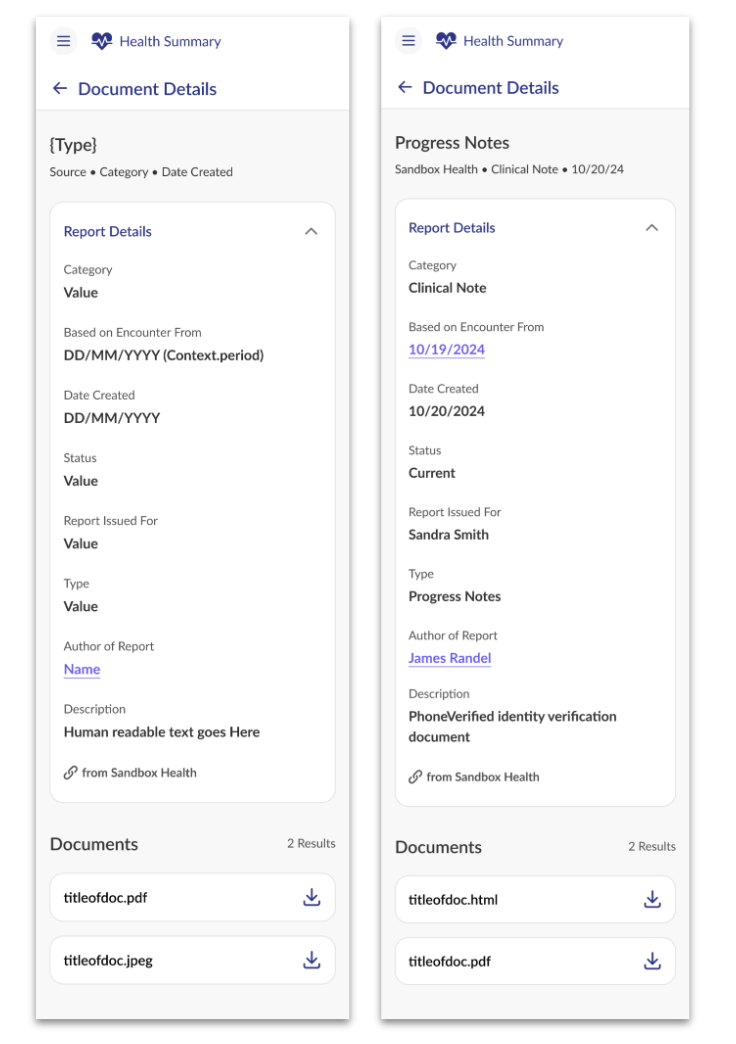Image resolution: width=736 pixels, height=1044 pixels.
Task: Click Report Details heading in left mockup
Action: coord(107,231)
